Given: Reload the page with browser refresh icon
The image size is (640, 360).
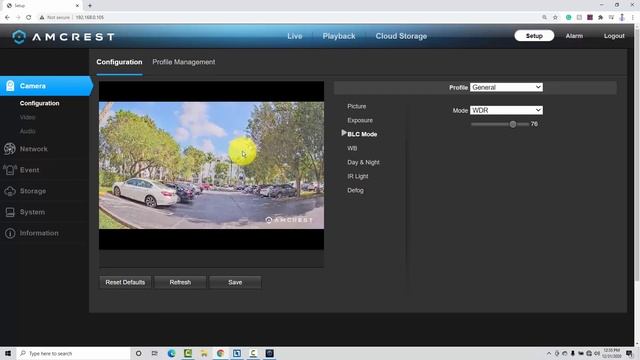Looking at the screenshot, I should point(29,17).
